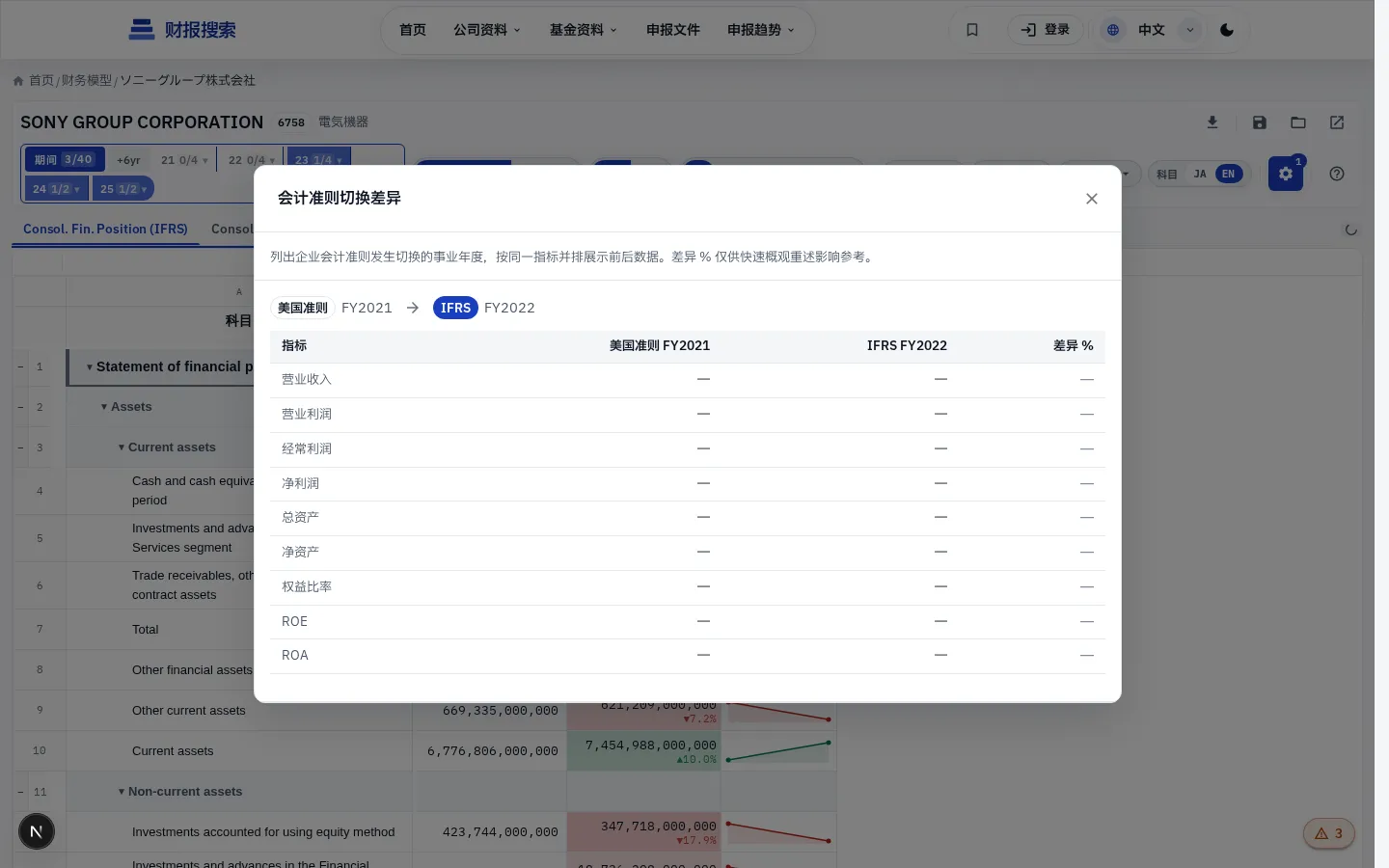This screenshot has width=1389, height=868.
Task: Click the 電気機器 industry label
Action: [x=343, y=122]
